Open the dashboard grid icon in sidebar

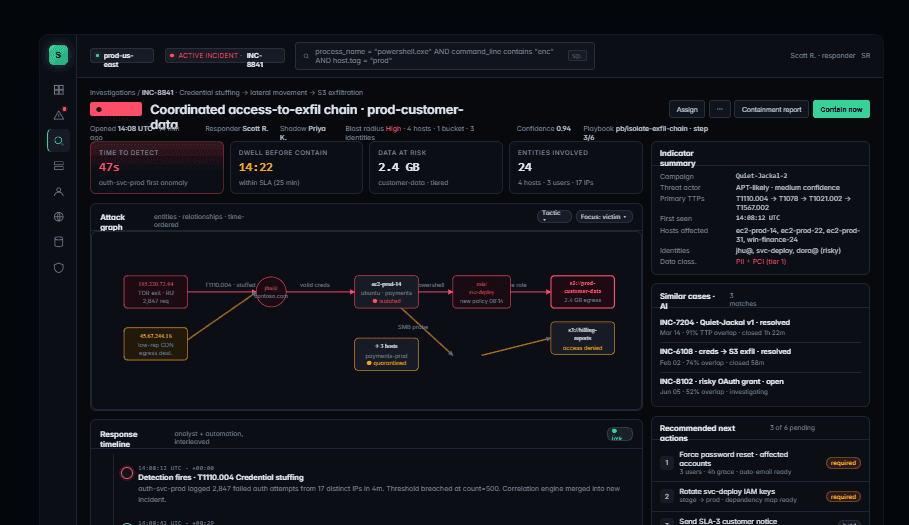click(59, 90)
